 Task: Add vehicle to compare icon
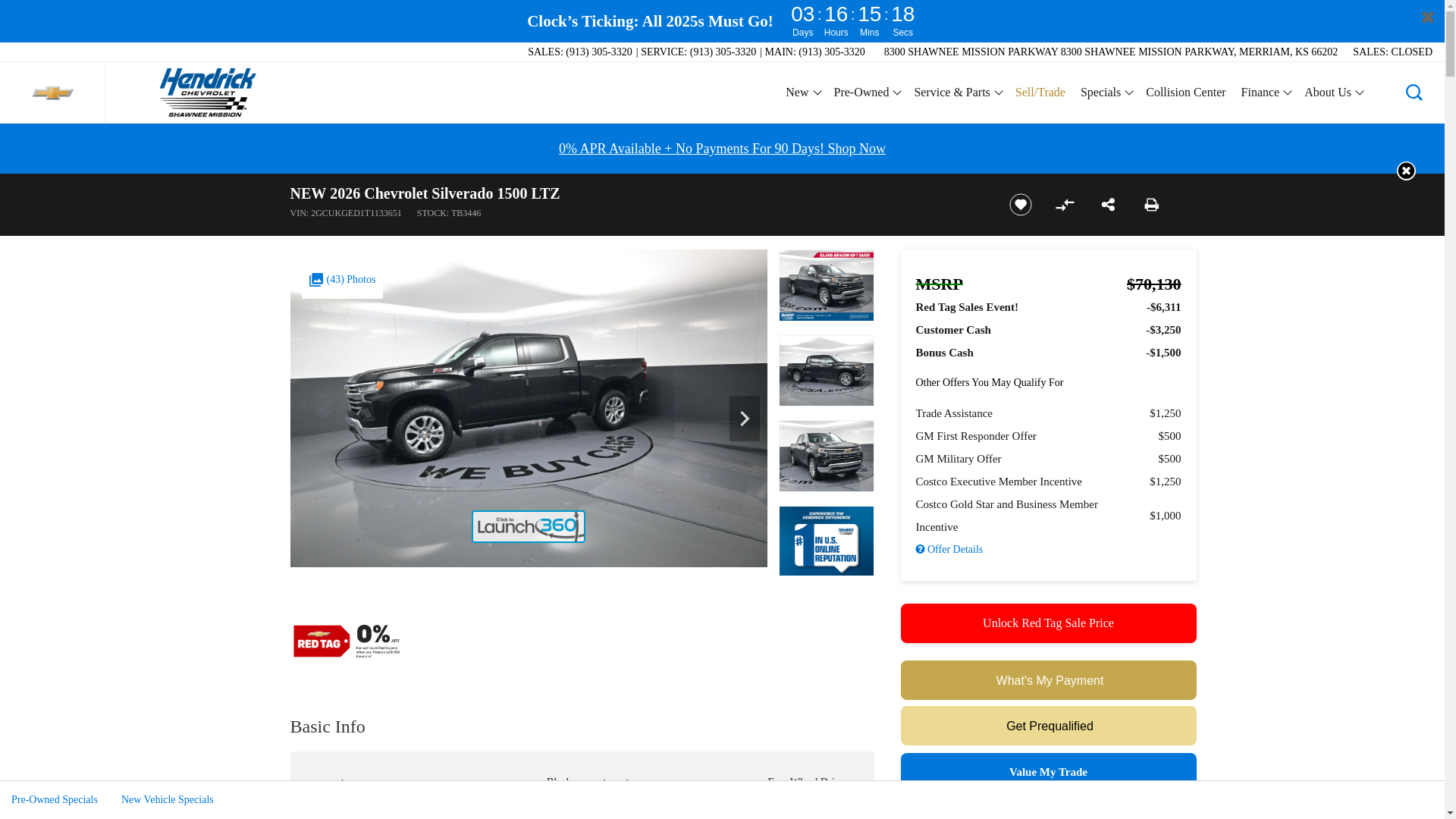(x=1065, y=205)
